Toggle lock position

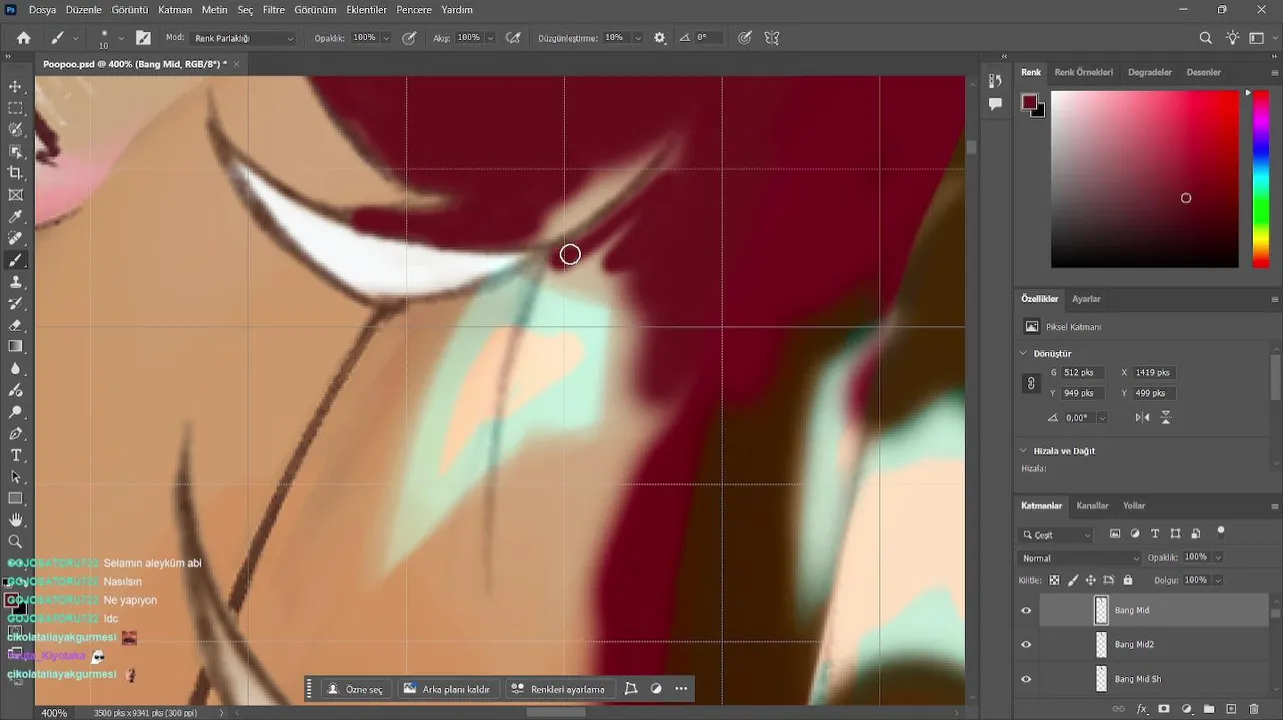pyautogui.click(x=1091, y=580)
